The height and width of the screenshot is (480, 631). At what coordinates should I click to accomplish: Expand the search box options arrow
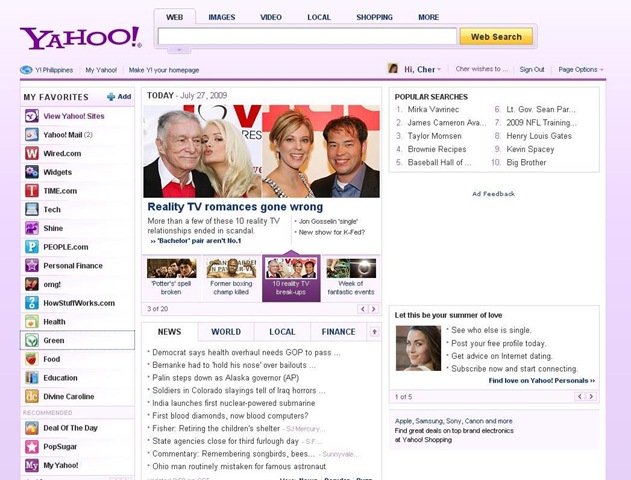(179, 50)
